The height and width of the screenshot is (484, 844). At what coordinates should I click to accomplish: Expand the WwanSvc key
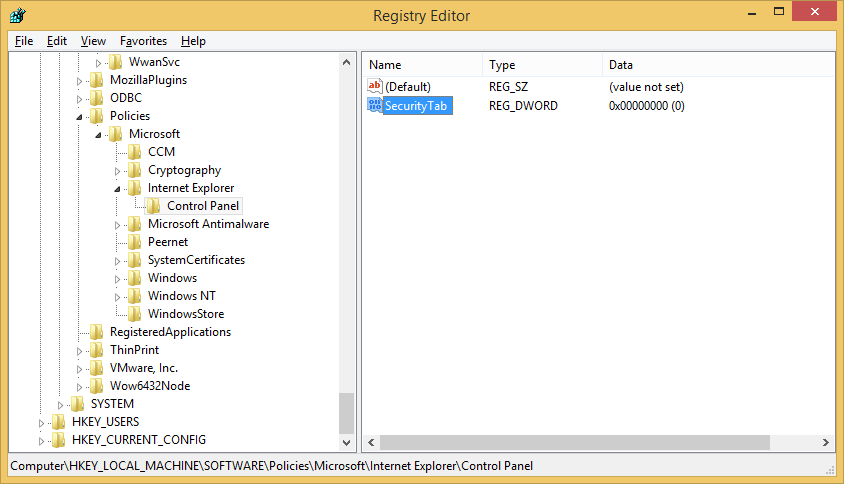coord(99,64)
